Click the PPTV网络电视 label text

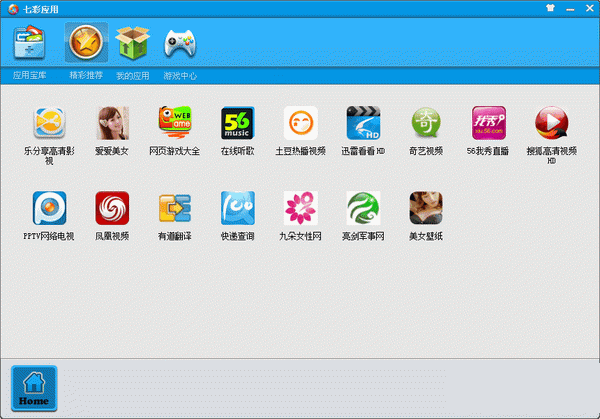pos(49,236)
